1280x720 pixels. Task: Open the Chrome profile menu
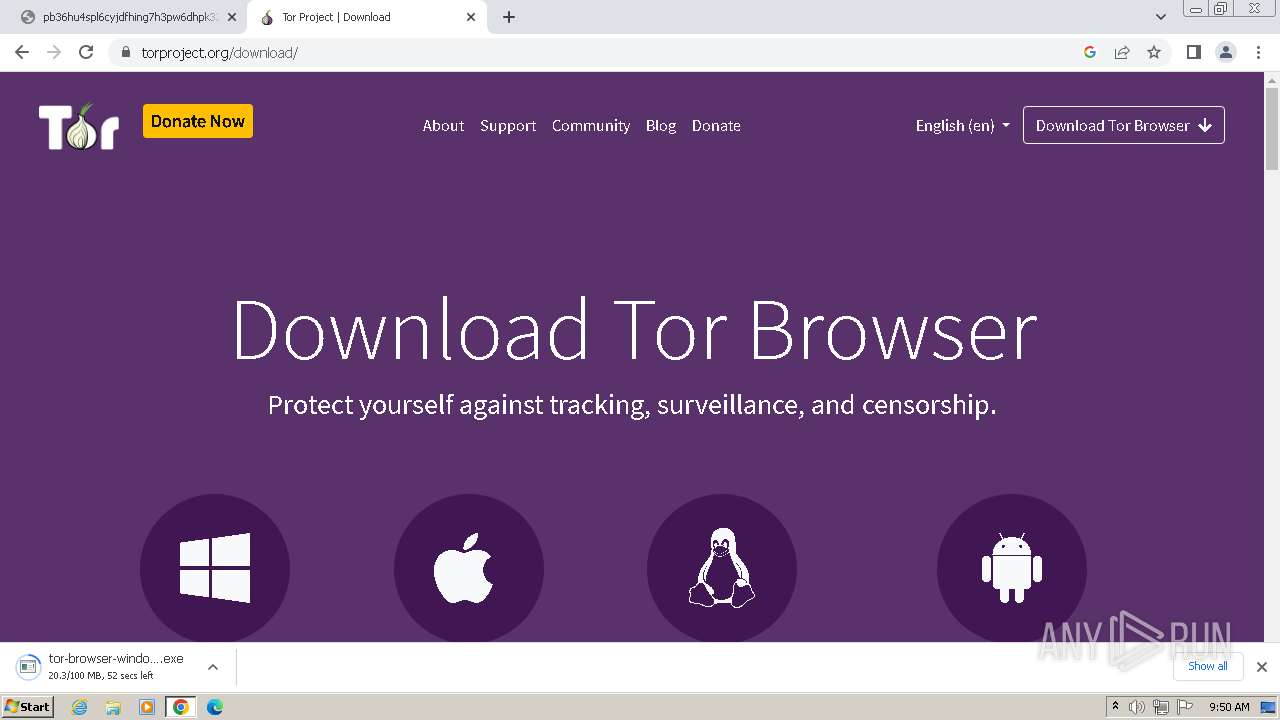tap(1226, 52)
